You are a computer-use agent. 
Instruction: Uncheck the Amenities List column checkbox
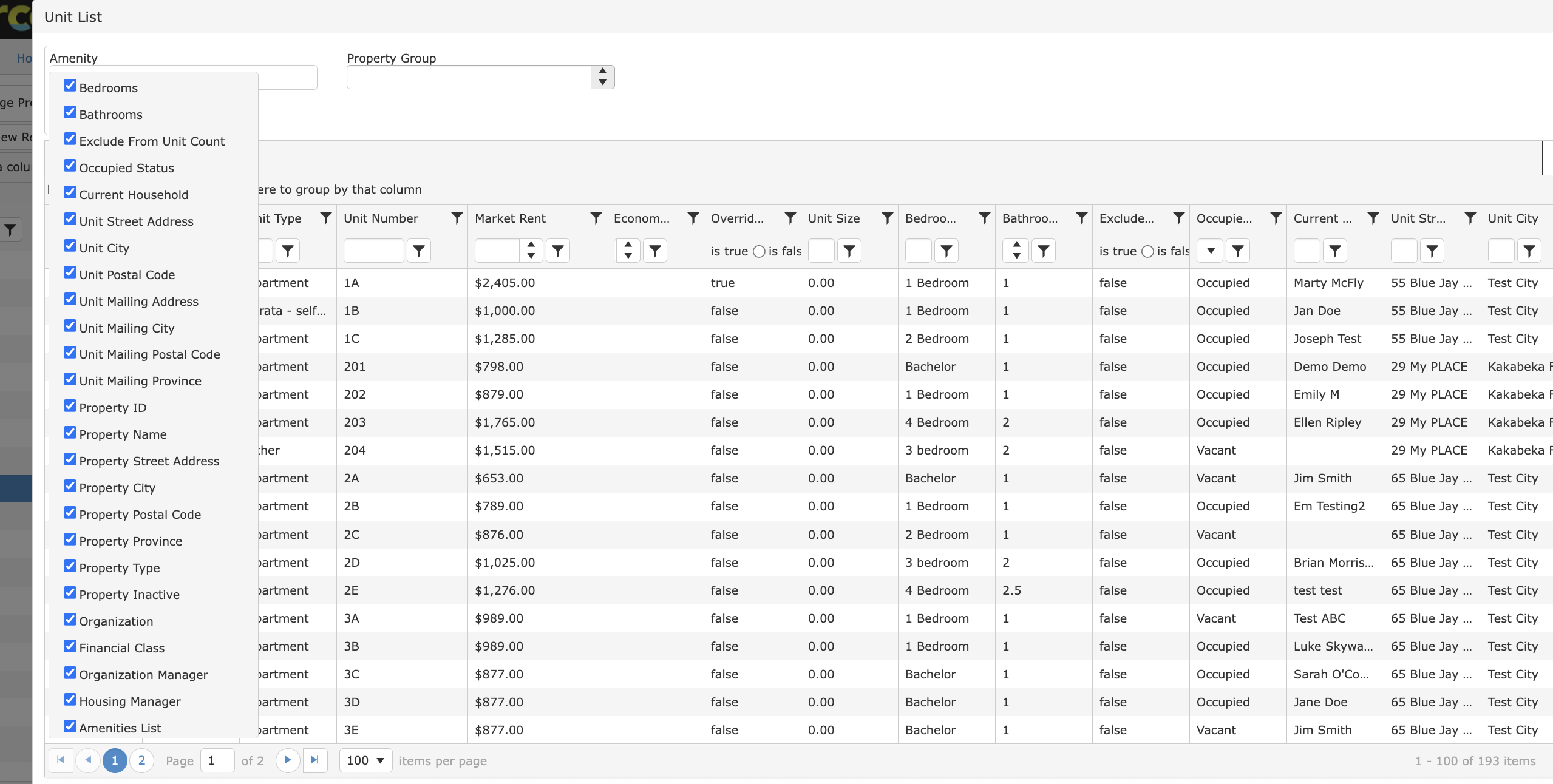[x=70, y=726]
